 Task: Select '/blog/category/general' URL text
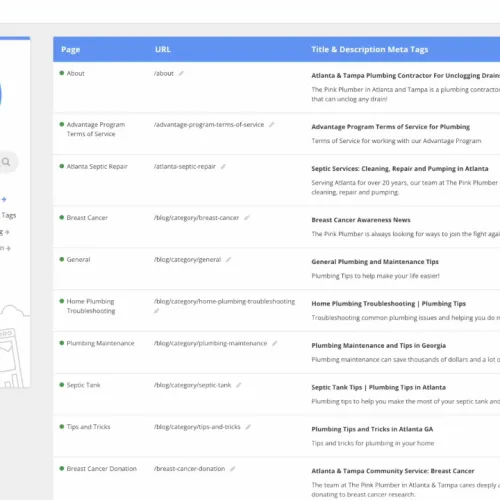click(x=187, y=260)
